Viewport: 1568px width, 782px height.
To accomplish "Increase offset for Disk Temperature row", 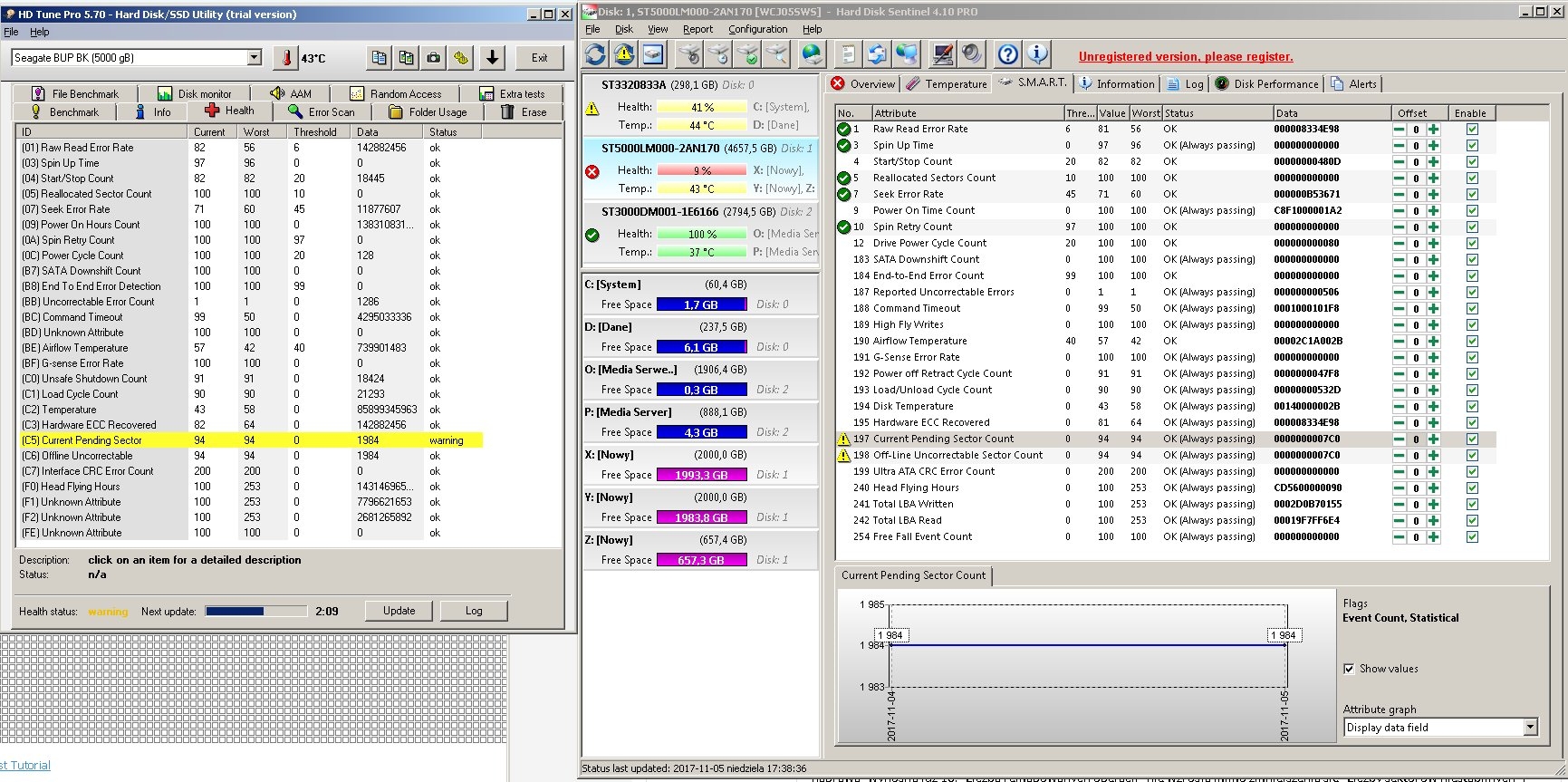I will 1433,406.
